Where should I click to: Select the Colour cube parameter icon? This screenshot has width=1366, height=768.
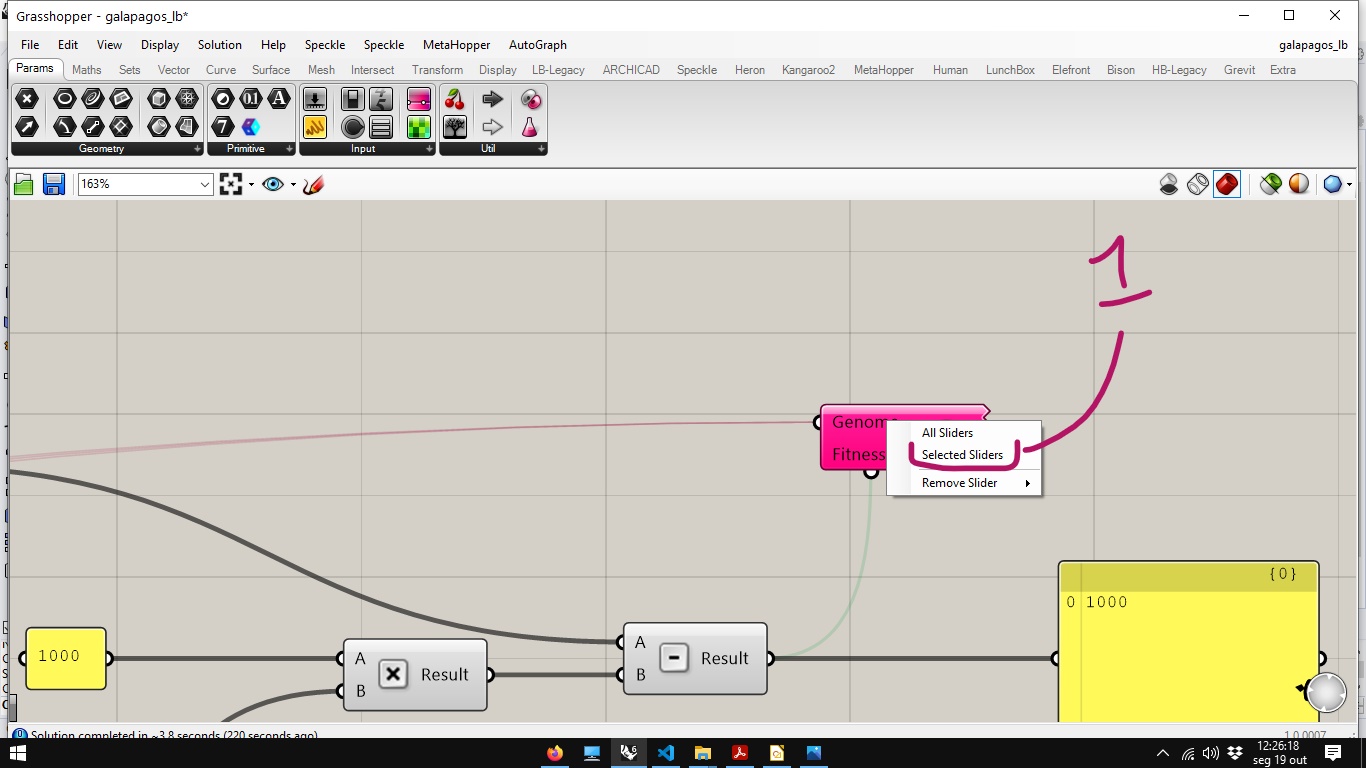pos(251,127)
